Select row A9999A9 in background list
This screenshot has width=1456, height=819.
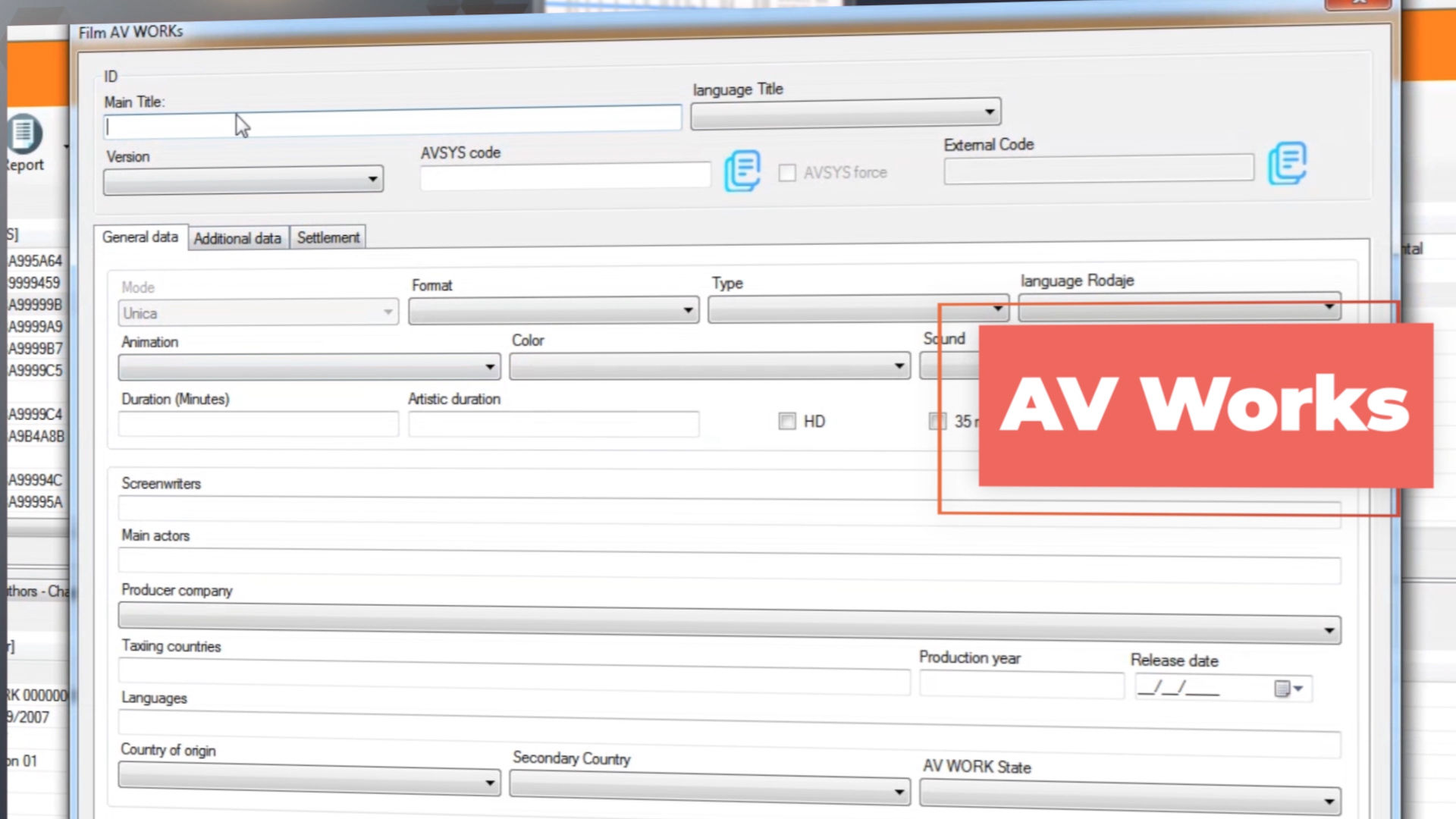[36, 327]
